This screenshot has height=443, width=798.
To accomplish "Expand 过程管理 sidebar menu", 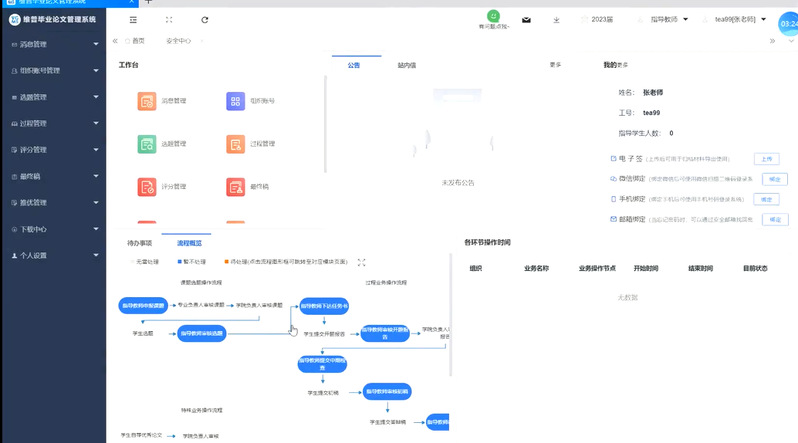I will (x=53, y=124).
